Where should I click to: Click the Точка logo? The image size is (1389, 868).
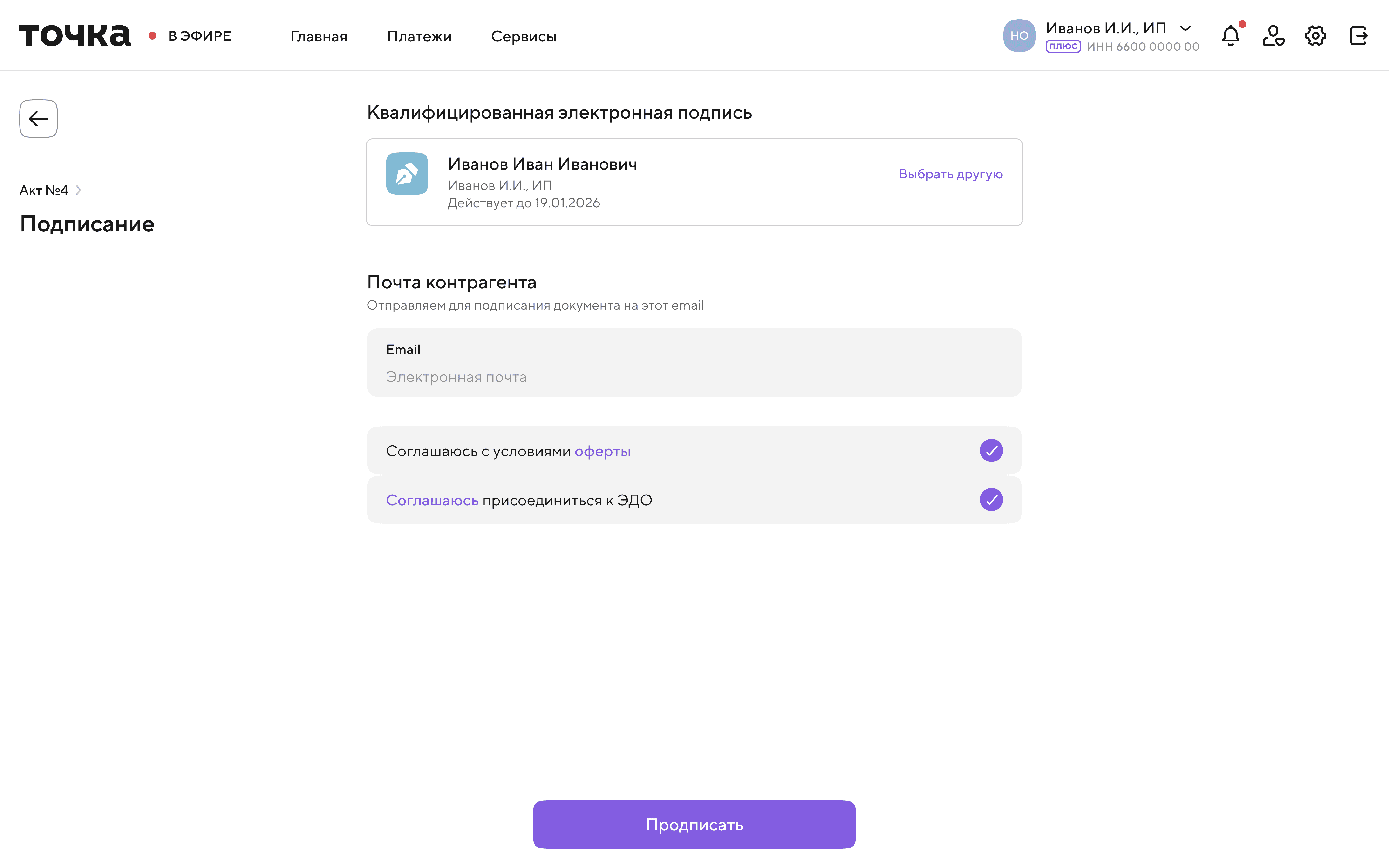pyautogui.click(x=75, y=36)
